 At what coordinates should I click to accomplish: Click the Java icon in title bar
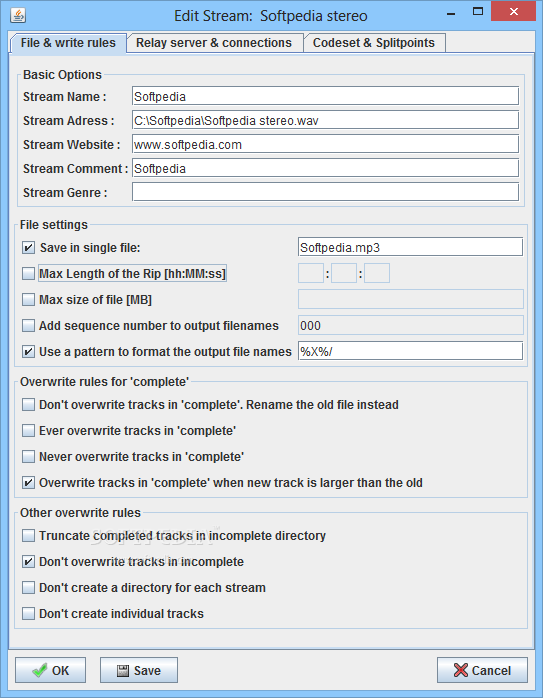click(x=18, y=15)
